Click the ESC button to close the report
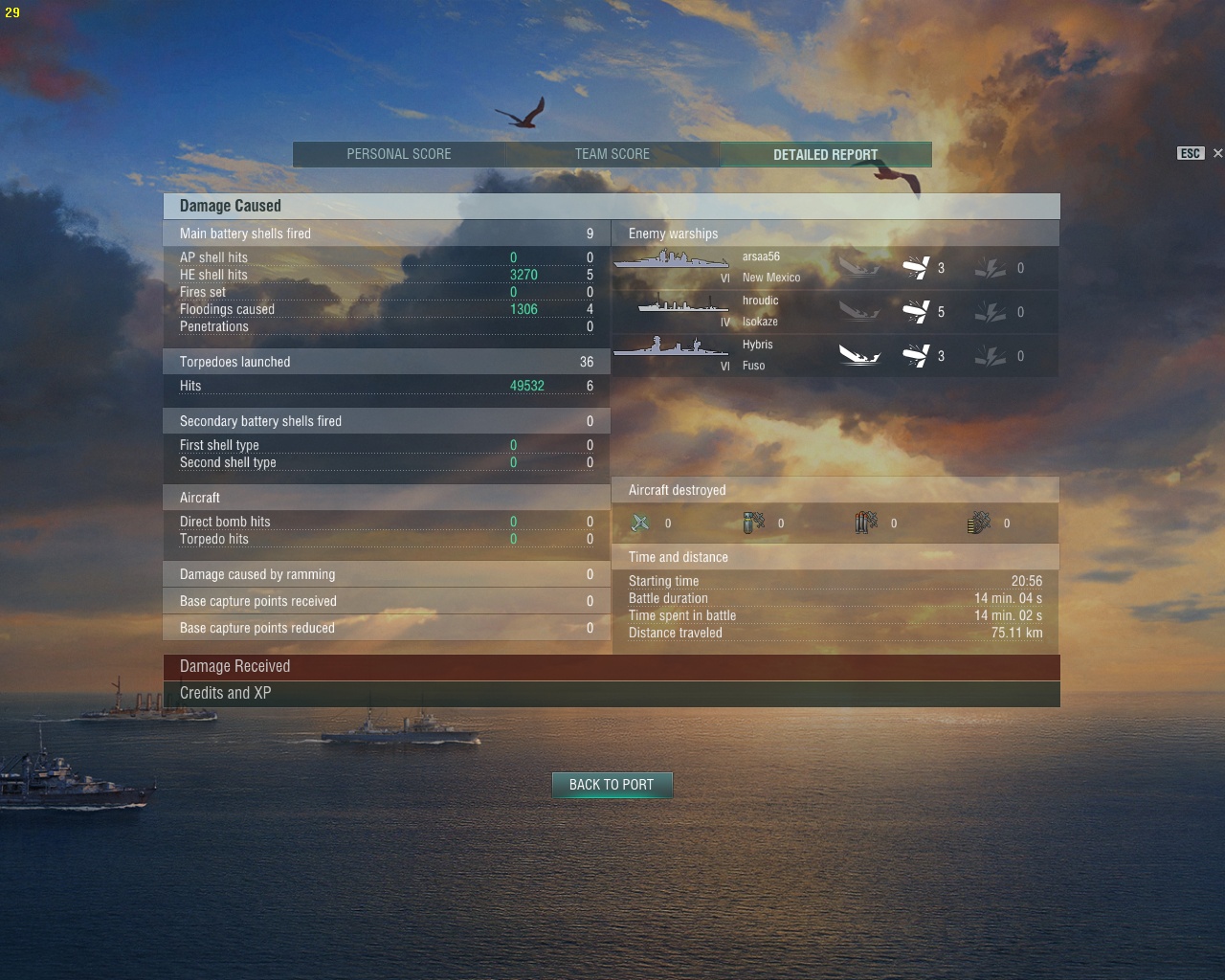This screenshot has height=980, width=1225. [1190, 153]
